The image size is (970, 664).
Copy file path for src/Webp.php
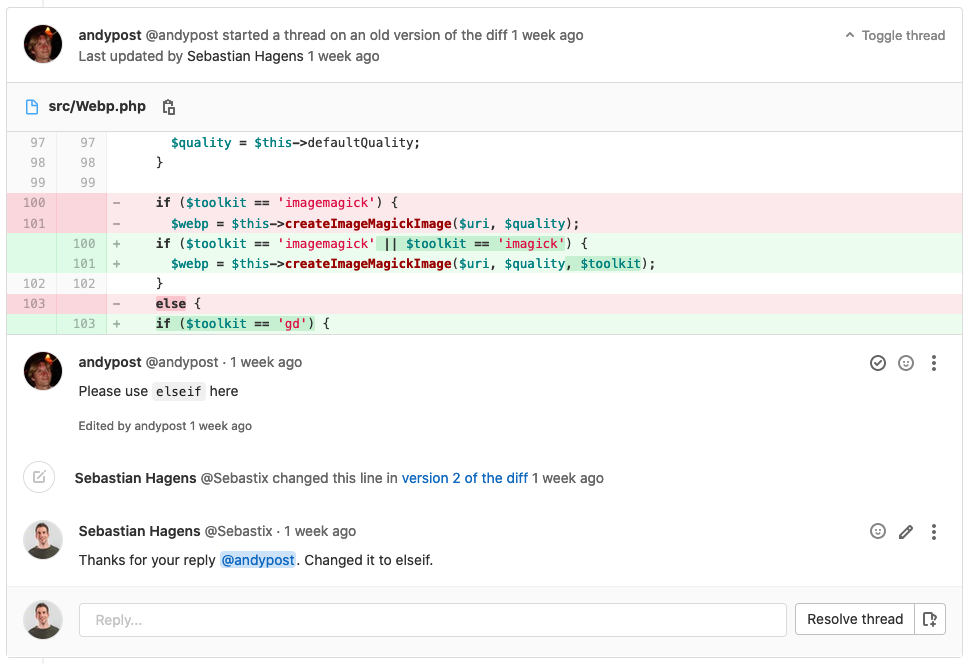[x=169, y=105]
